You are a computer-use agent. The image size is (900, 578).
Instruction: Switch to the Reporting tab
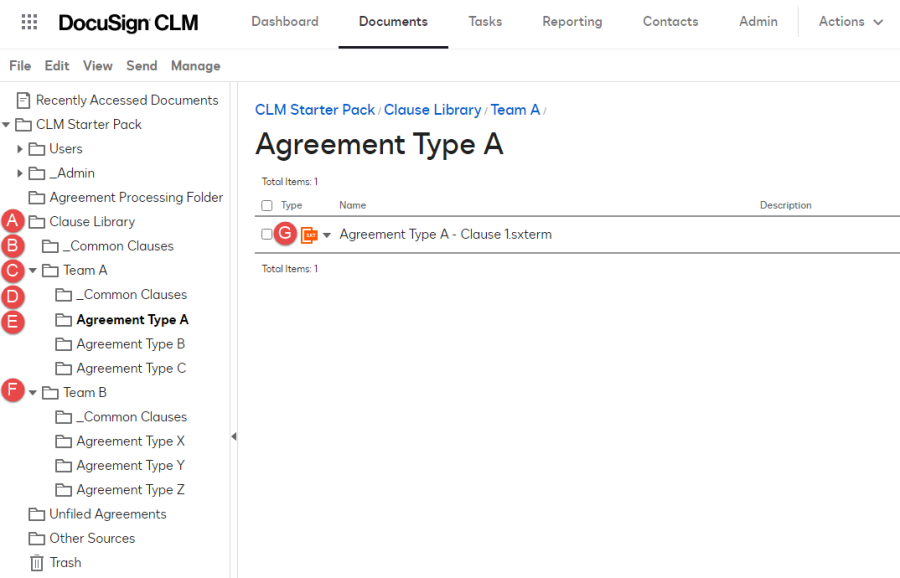click(572, 20)
